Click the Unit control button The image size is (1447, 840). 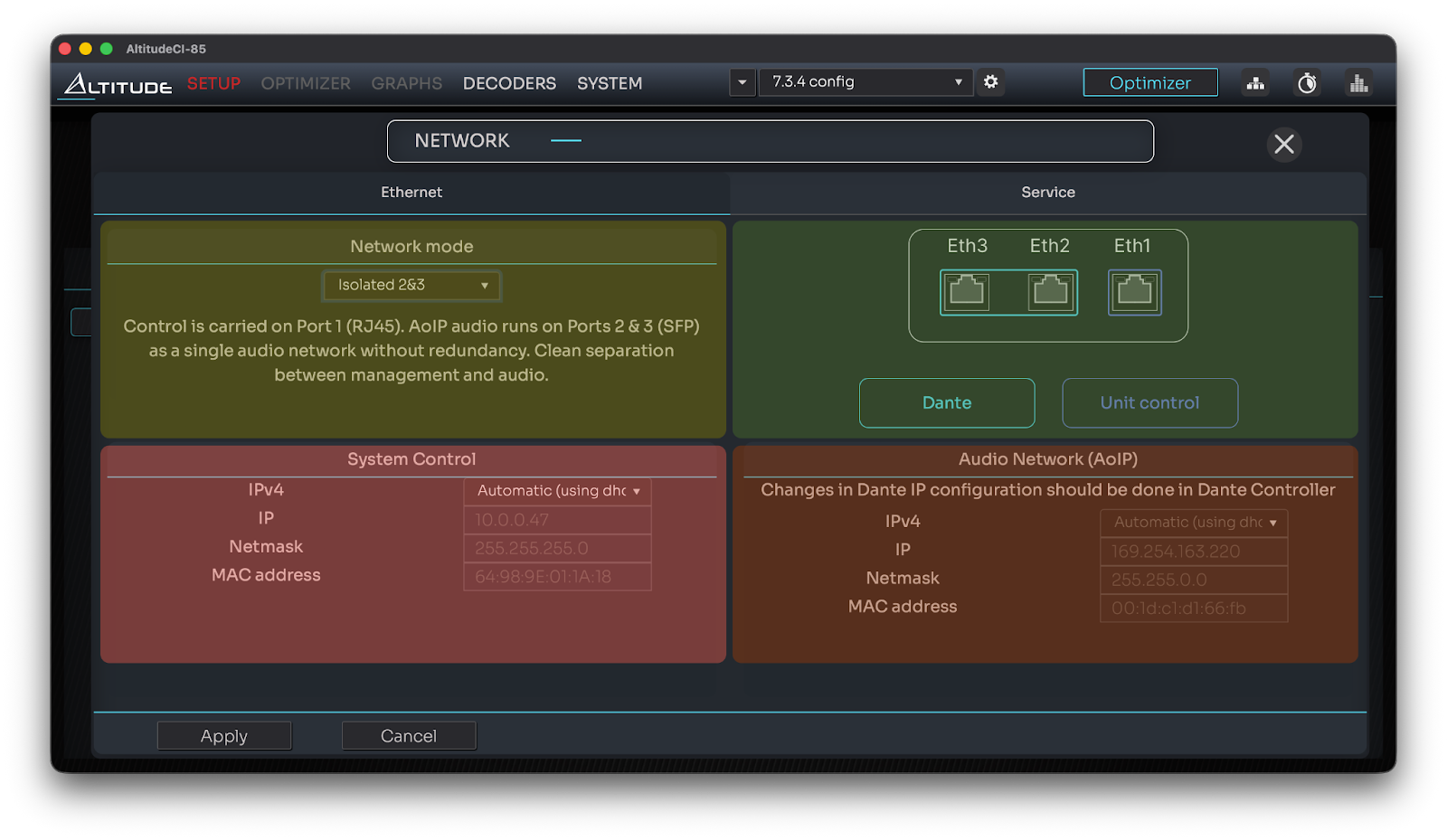pyautogui.click(x=1149, y=402)
